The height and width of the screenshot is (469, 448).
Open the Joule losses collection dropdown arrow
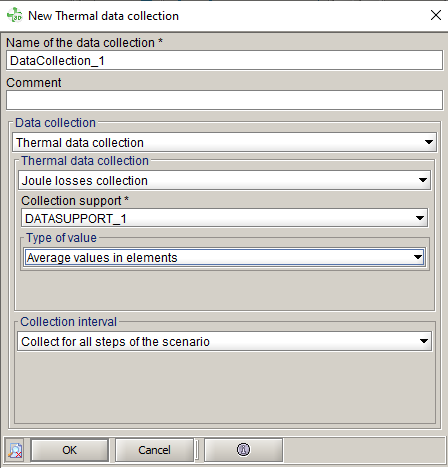[x=423, y=180]
